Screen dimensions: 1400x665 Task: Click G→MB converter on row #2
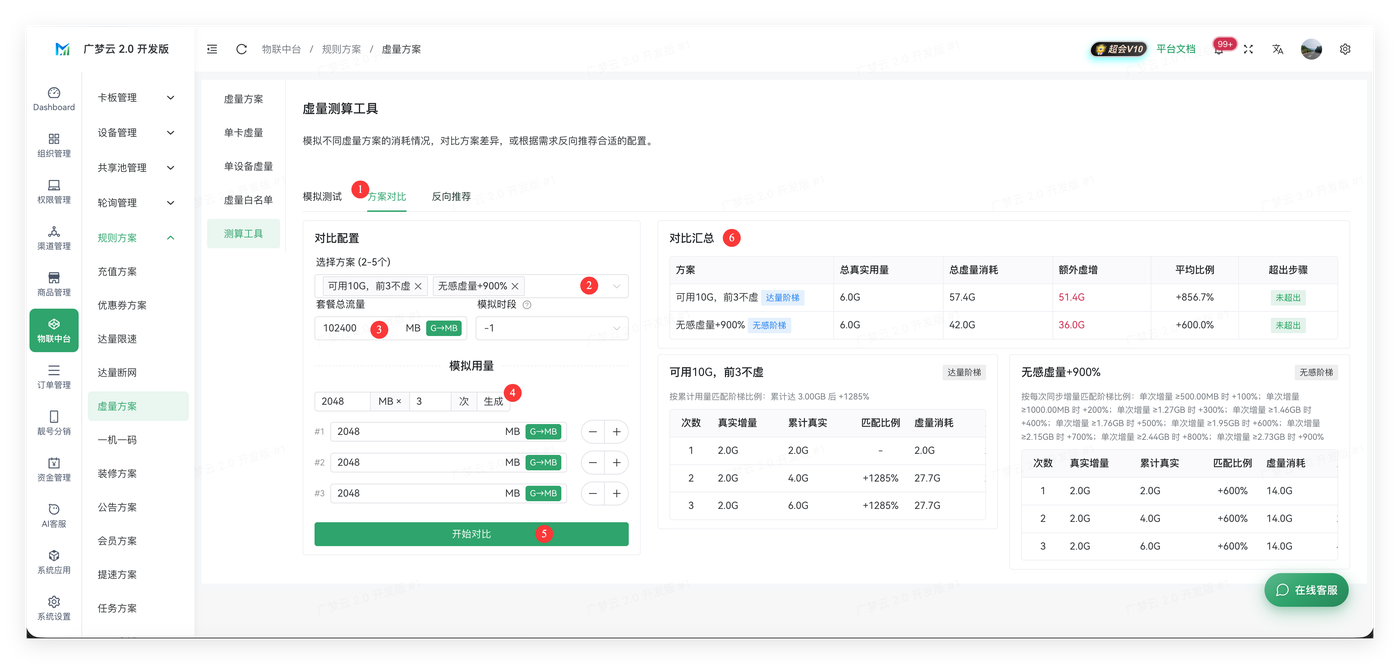tap(543, 463)
